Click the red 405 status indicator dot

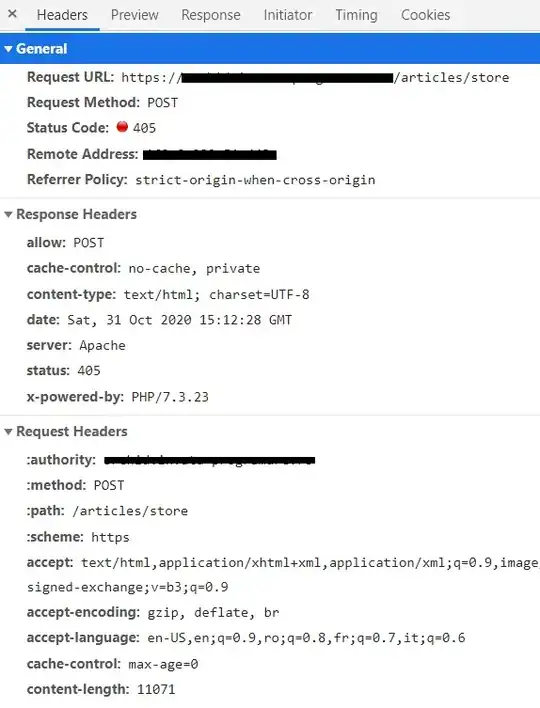pos(122,127)
